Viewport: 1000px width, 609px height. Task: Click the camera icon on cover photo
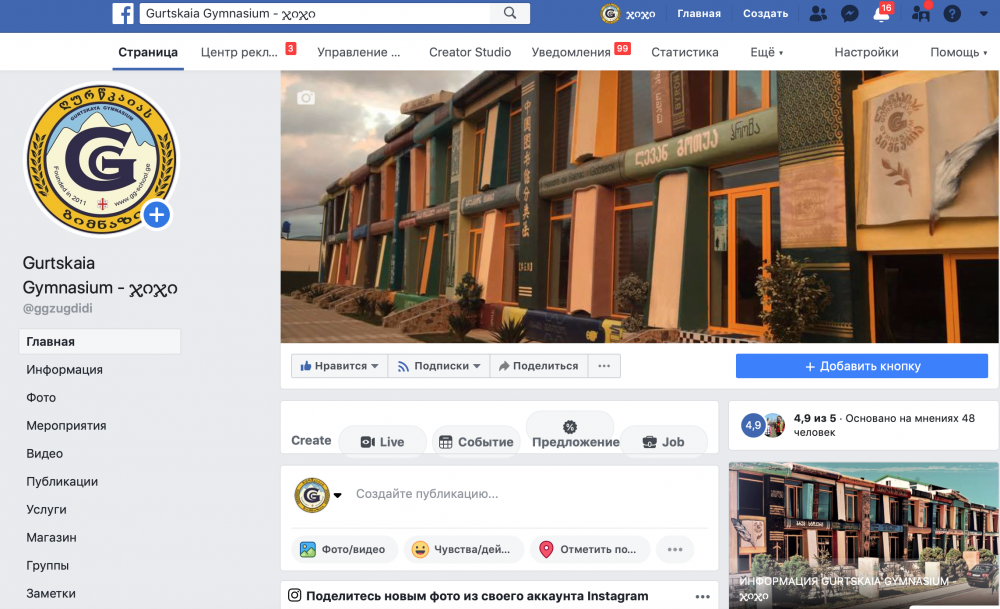305,97
